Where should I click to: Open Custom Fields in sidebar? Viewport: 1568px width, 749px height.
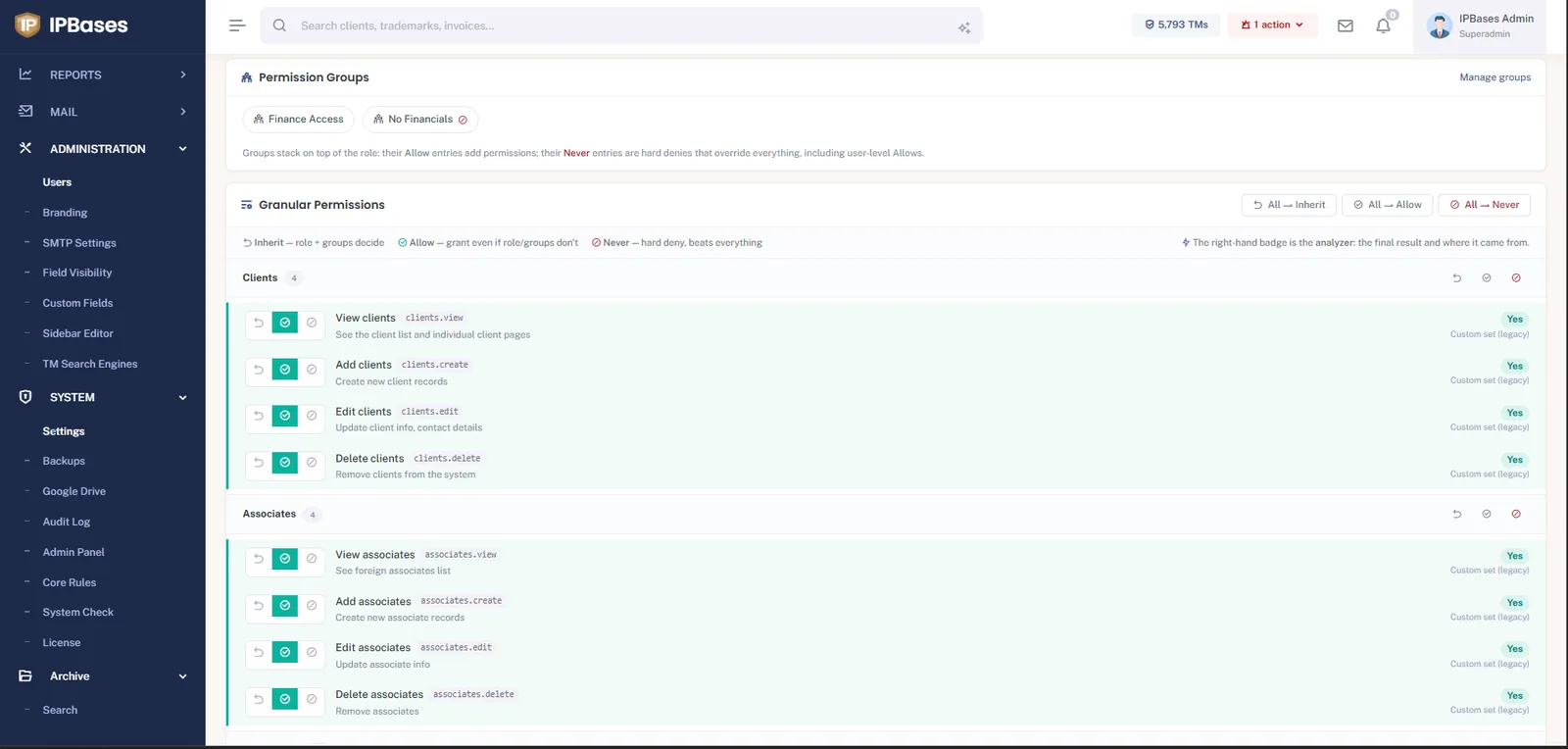coord(77,303)
